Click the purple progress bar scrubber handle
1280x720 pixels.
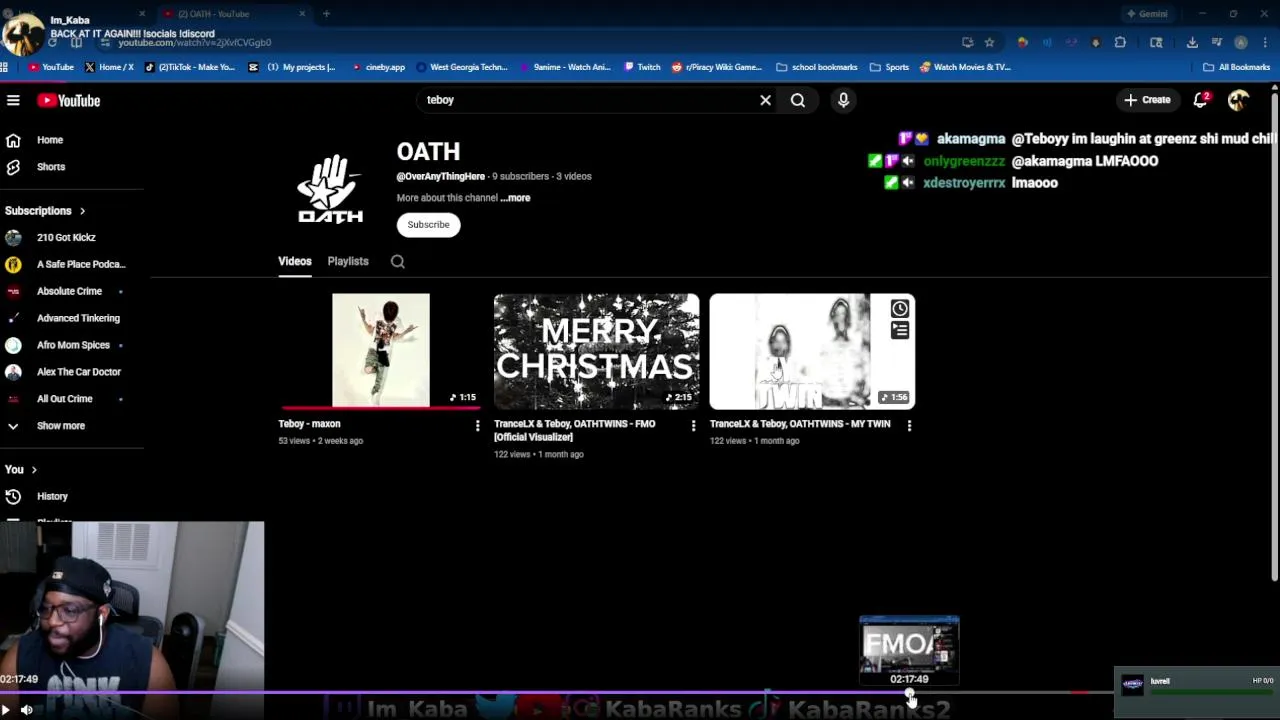(909, 693)
